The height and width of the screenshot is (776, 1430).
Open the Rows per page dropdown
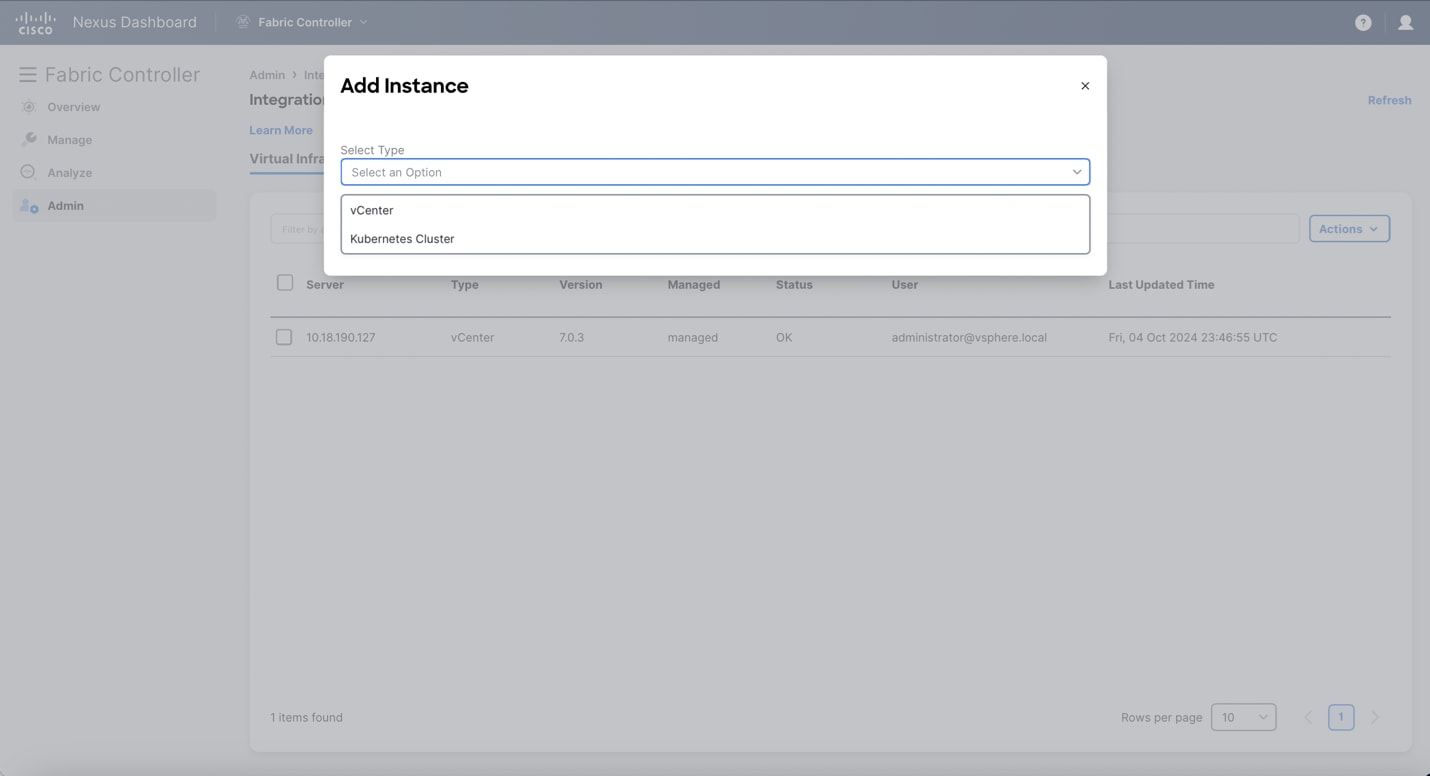[x=1243, y=717]
